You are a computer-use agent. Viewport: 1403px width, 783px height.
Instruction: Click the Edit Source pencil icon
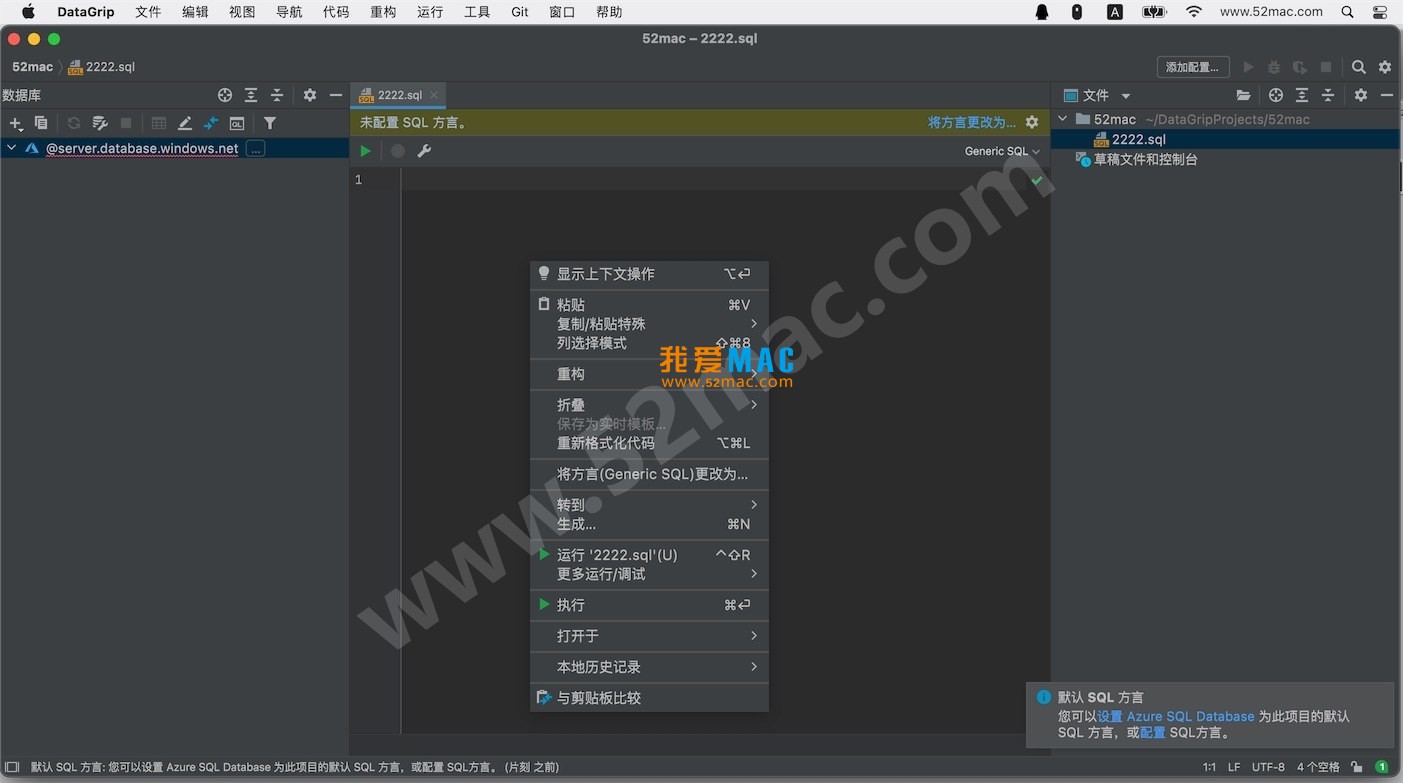[x=185, y=123]
